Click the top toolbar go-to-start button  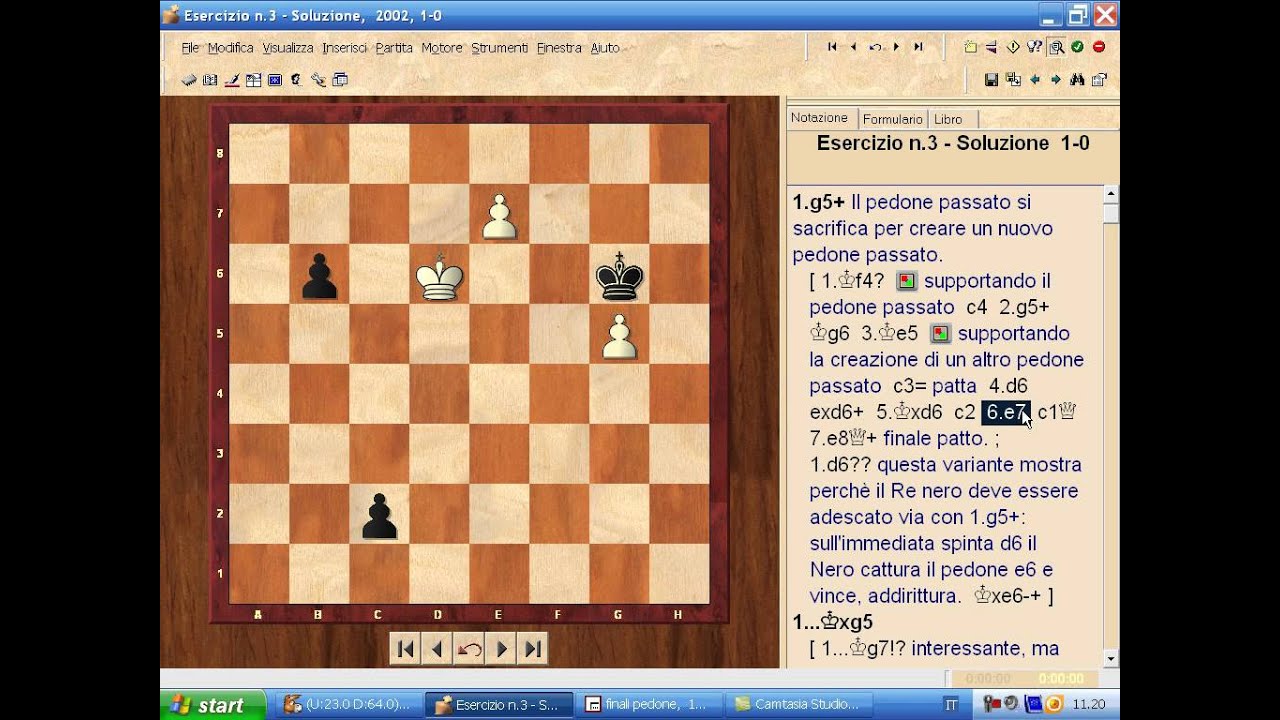(832, 47)
